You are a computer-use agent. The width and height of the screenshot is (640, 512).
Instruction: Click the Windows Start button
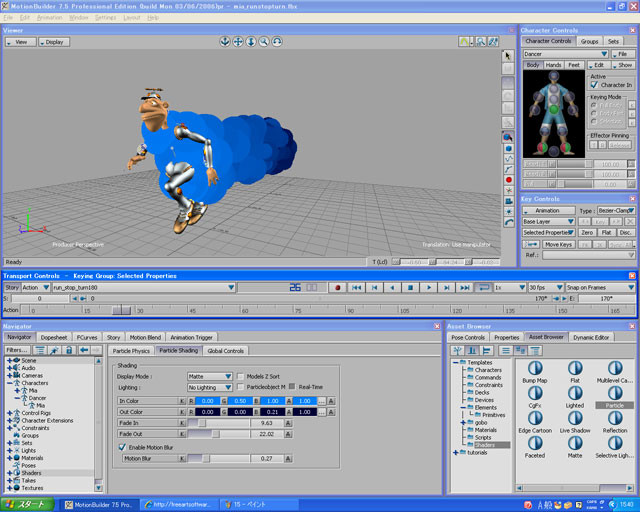pyautogui.click(x=28, y=505)
